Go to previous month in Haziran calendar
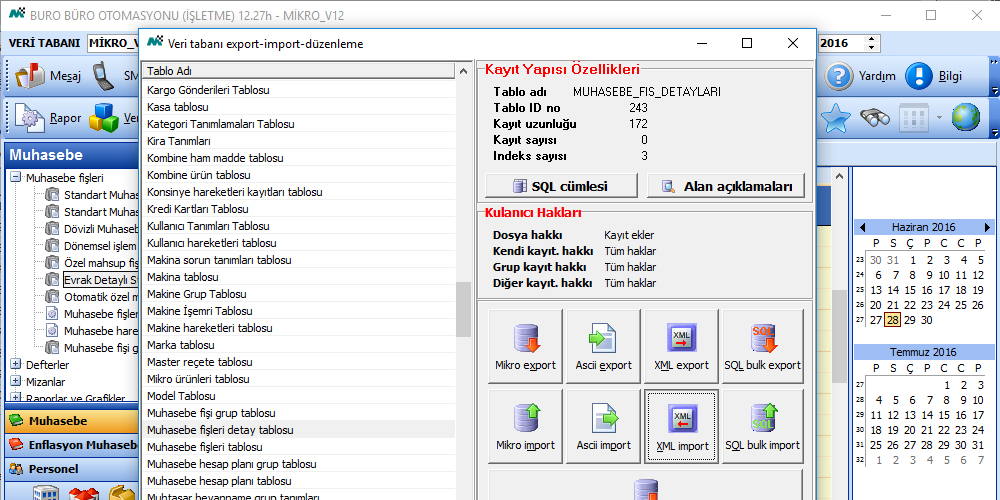The image size is (1000, 500). tap(862, 227)
